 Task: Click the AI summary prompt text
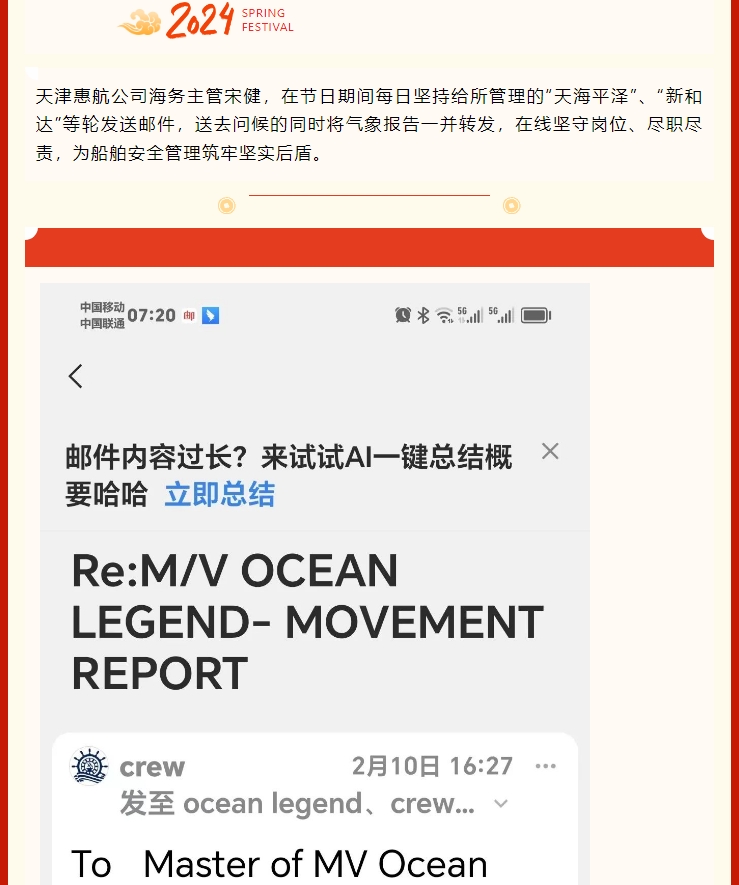[x=288, y=475]
